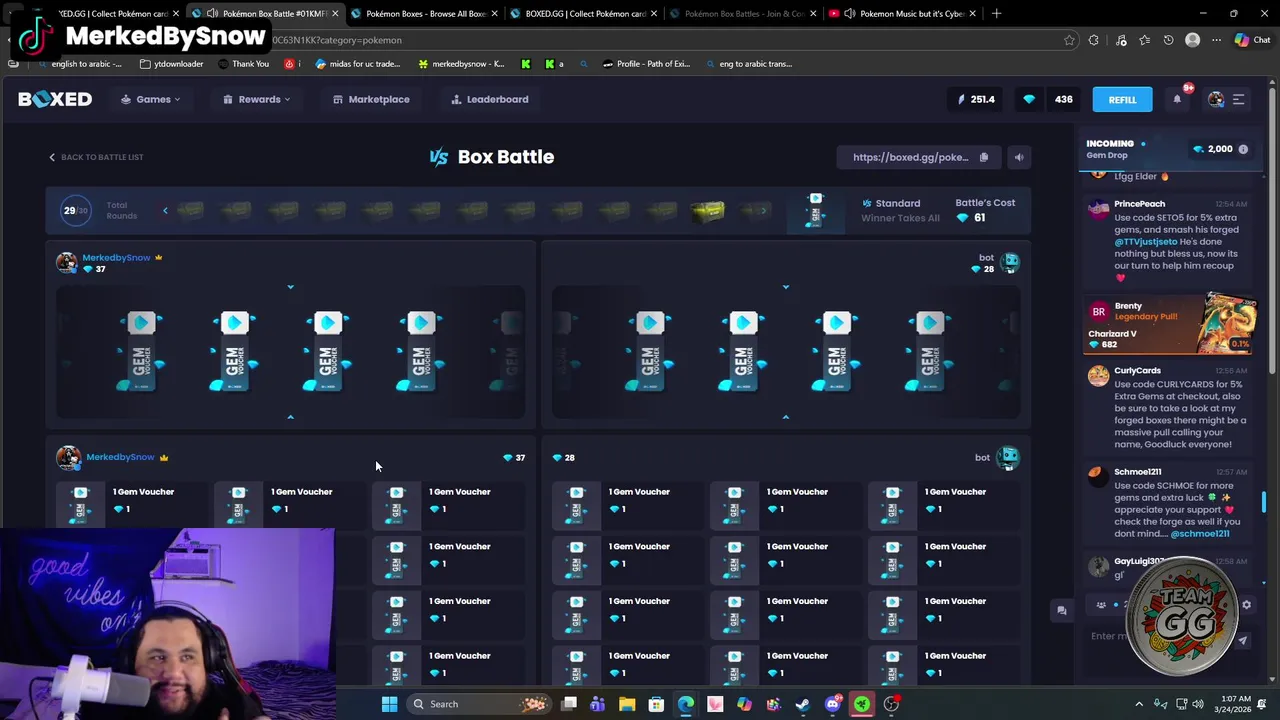
Task: Click Gem Drop info icon next to 2,000
Action: 1243,149
